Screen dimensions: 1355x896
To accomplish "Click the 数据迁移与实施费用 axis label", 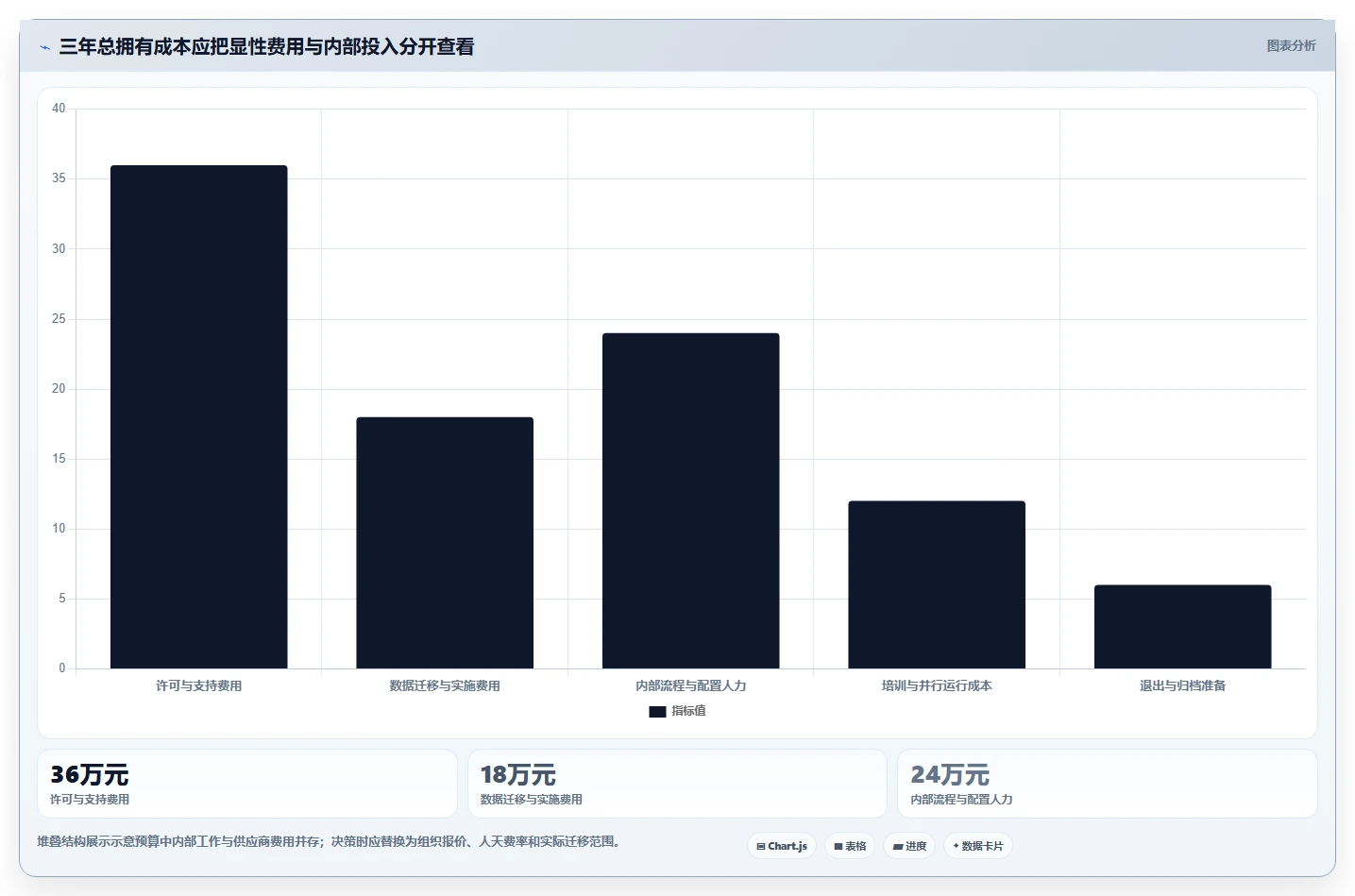I will (x=445, y=685).
